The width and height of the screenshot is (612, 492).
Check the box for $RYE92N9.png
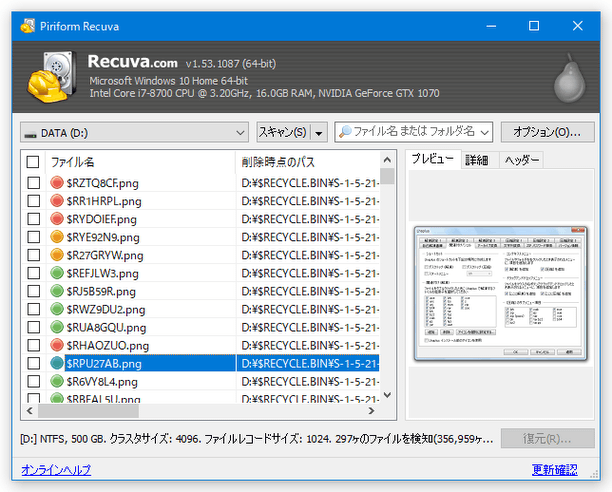pos(34,237)
